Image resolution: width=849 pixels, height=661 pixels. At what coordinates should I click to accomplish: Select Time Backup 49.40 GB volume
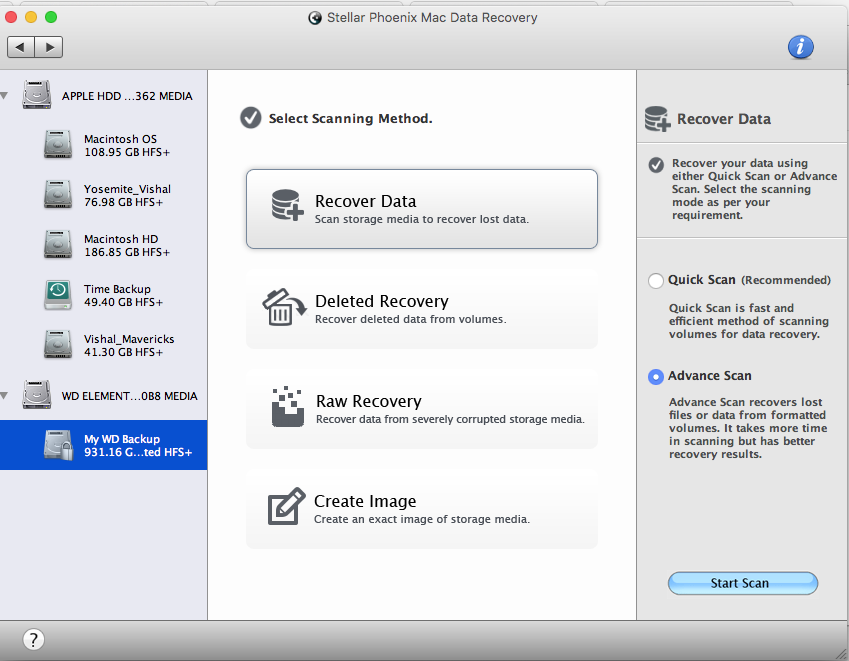tap(103, 295)
